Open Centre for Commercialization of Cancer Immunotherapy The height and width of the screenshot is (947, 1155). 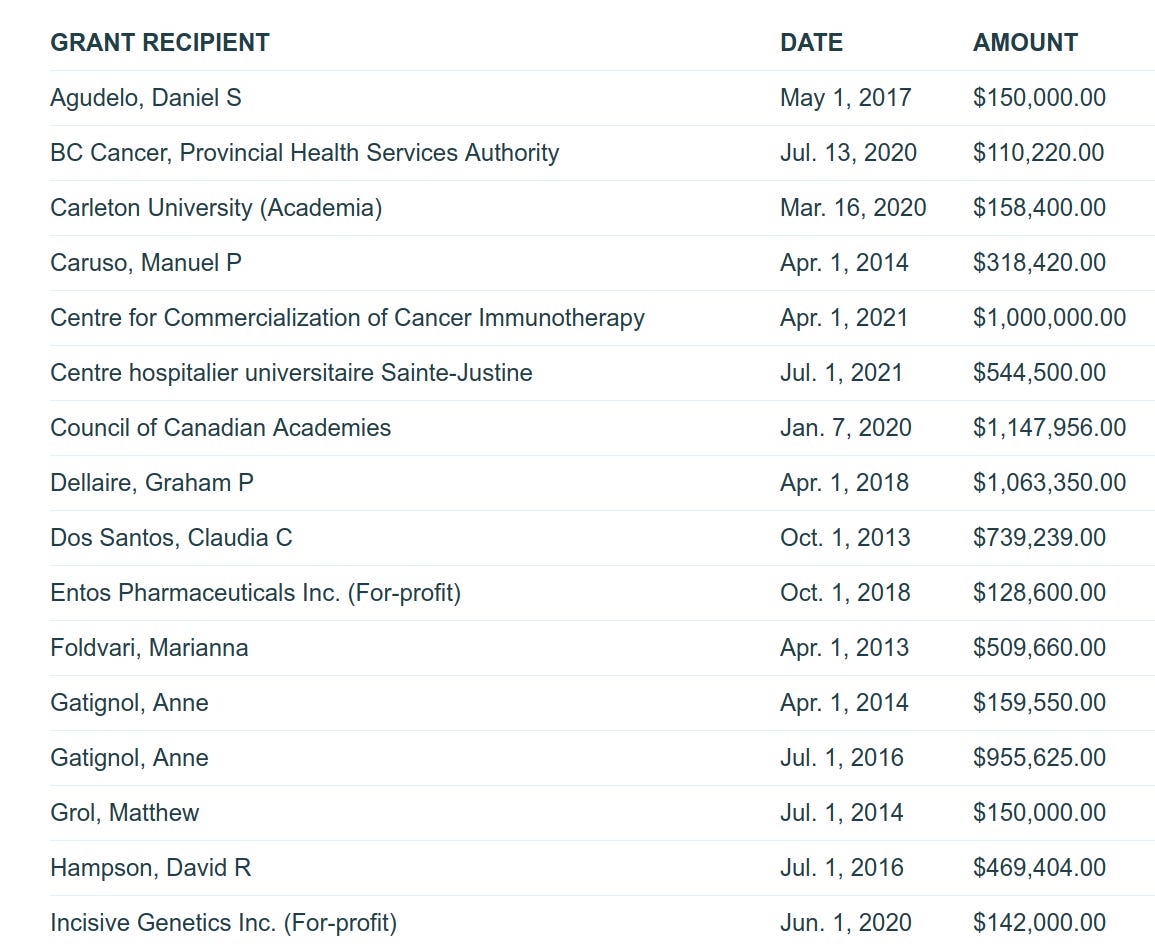click(347, 317)
